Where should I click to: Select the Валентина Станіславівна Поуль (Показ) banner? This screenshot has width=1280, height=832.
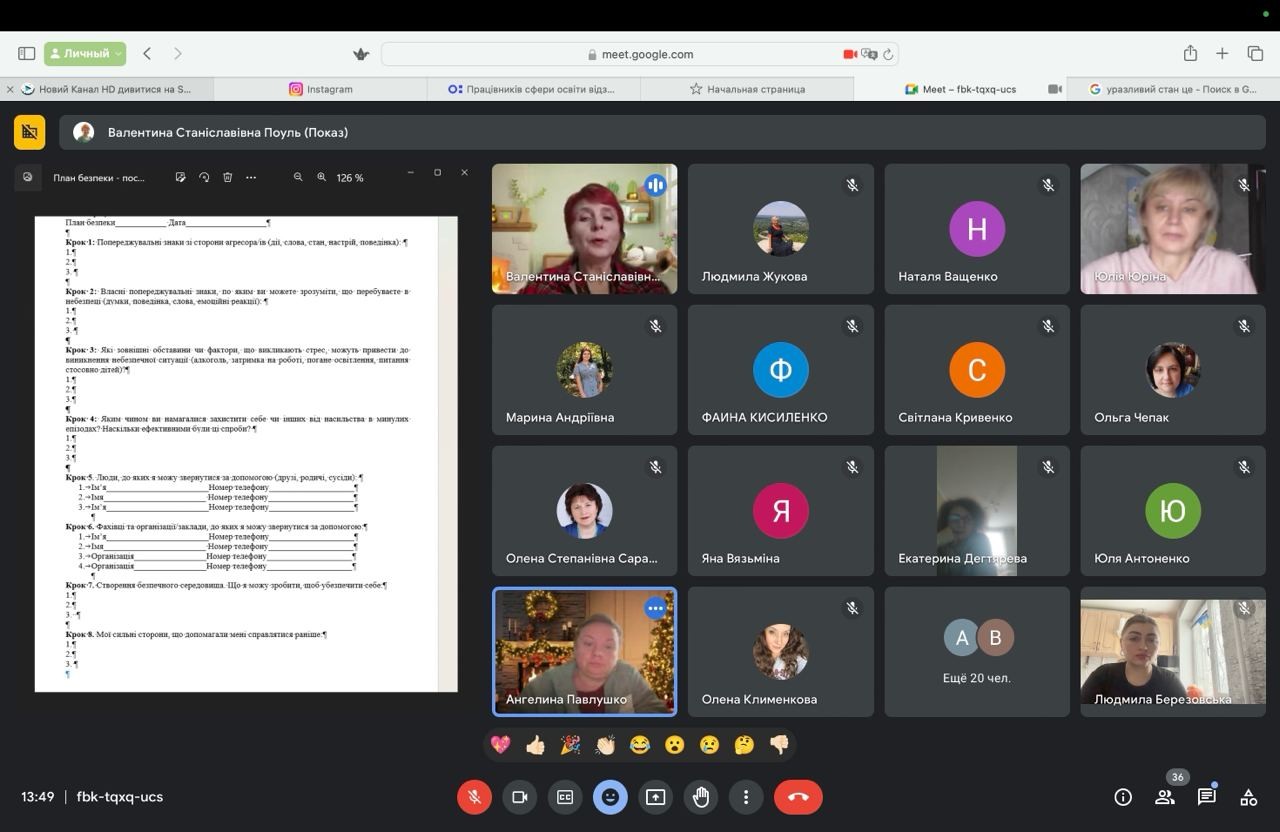(662, 132)
